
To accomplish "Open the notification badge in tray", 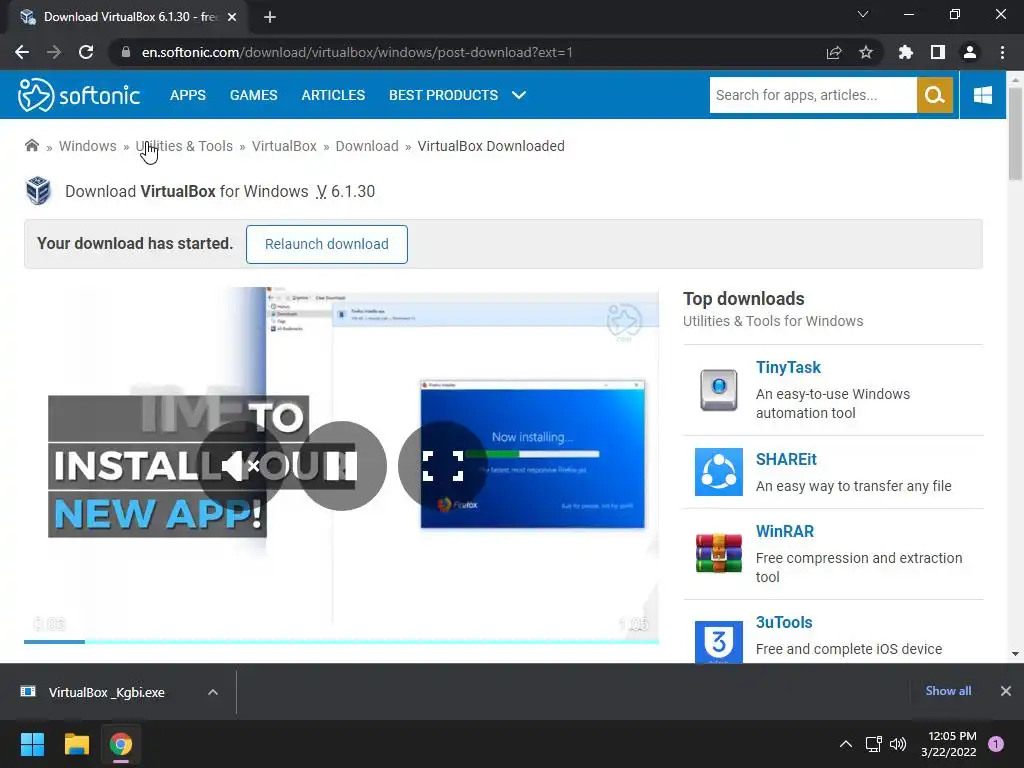I will tap(996, 744).
